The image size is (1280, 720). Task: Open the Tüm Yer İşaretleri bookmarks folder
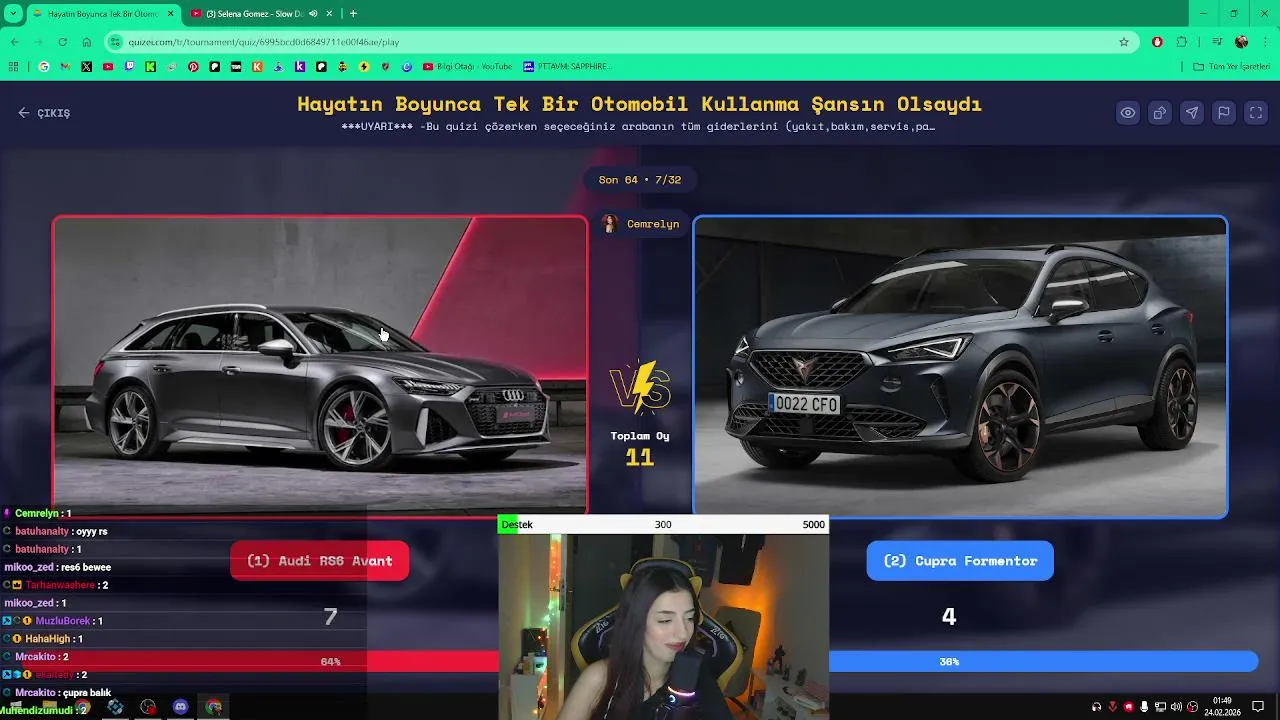pyautogui.click(x=1231, y=67)
